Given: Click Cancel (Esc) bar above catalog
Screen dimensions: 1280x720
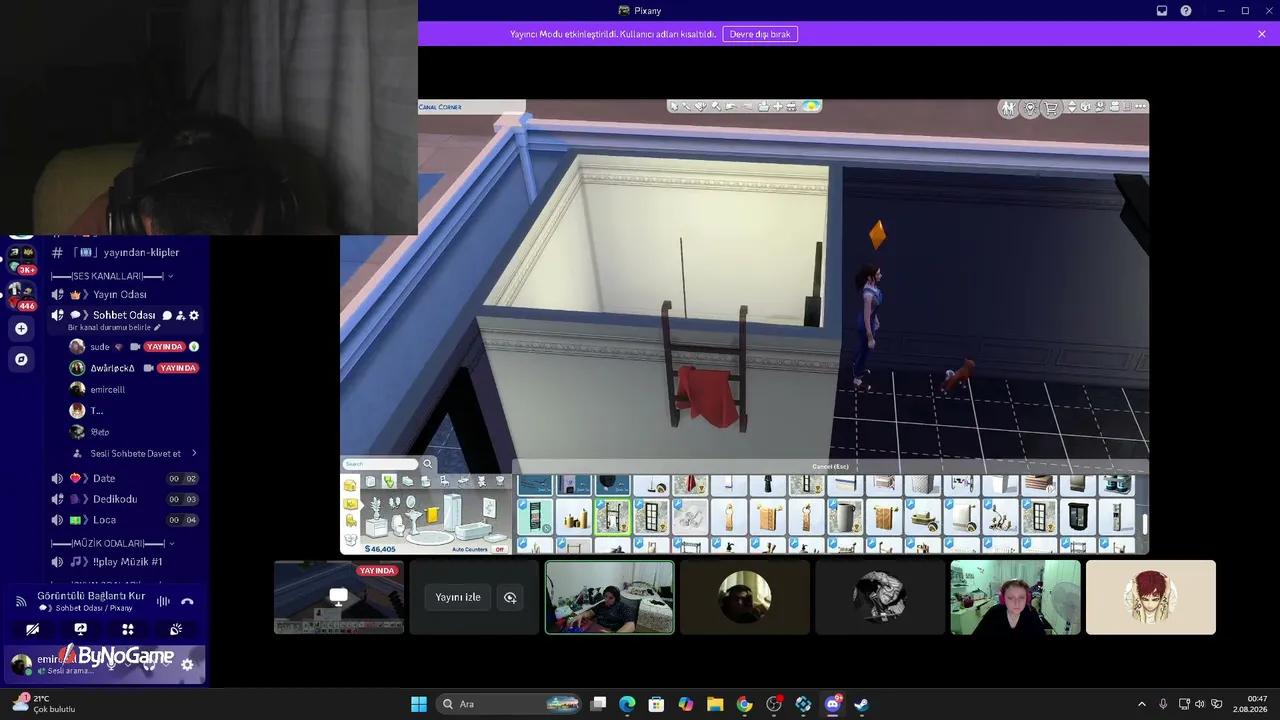Looking at the screenshot, I should 830,466.
